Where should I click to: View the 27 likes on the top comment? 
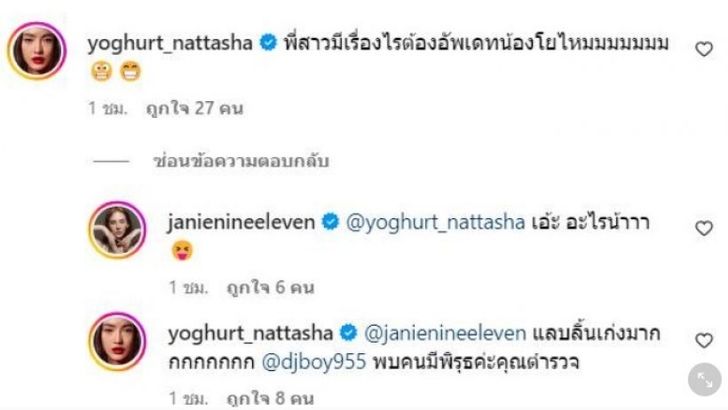195,109
